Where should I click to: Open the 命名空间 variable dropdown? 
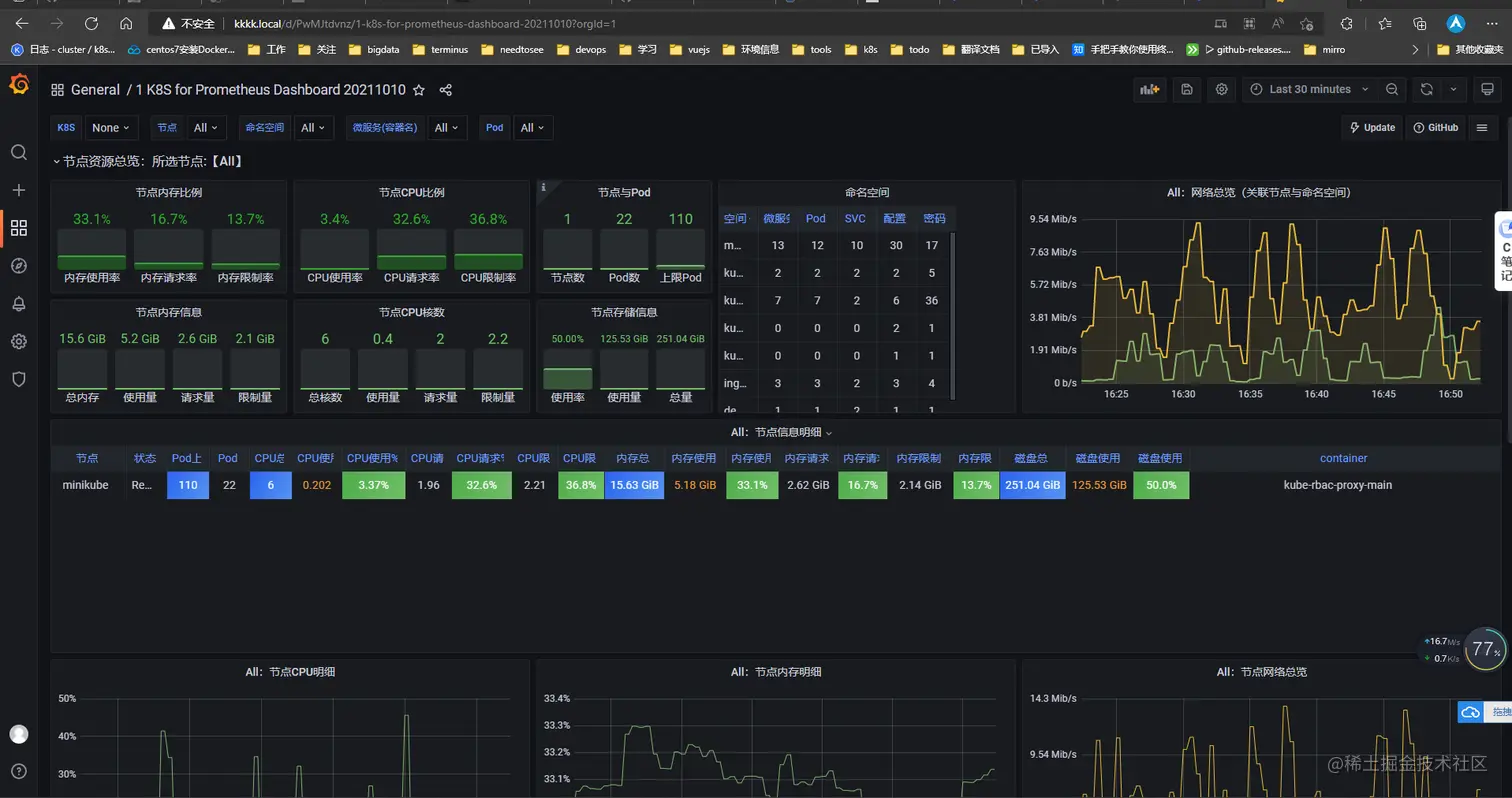pyautogui.click(x=314, y=128)
